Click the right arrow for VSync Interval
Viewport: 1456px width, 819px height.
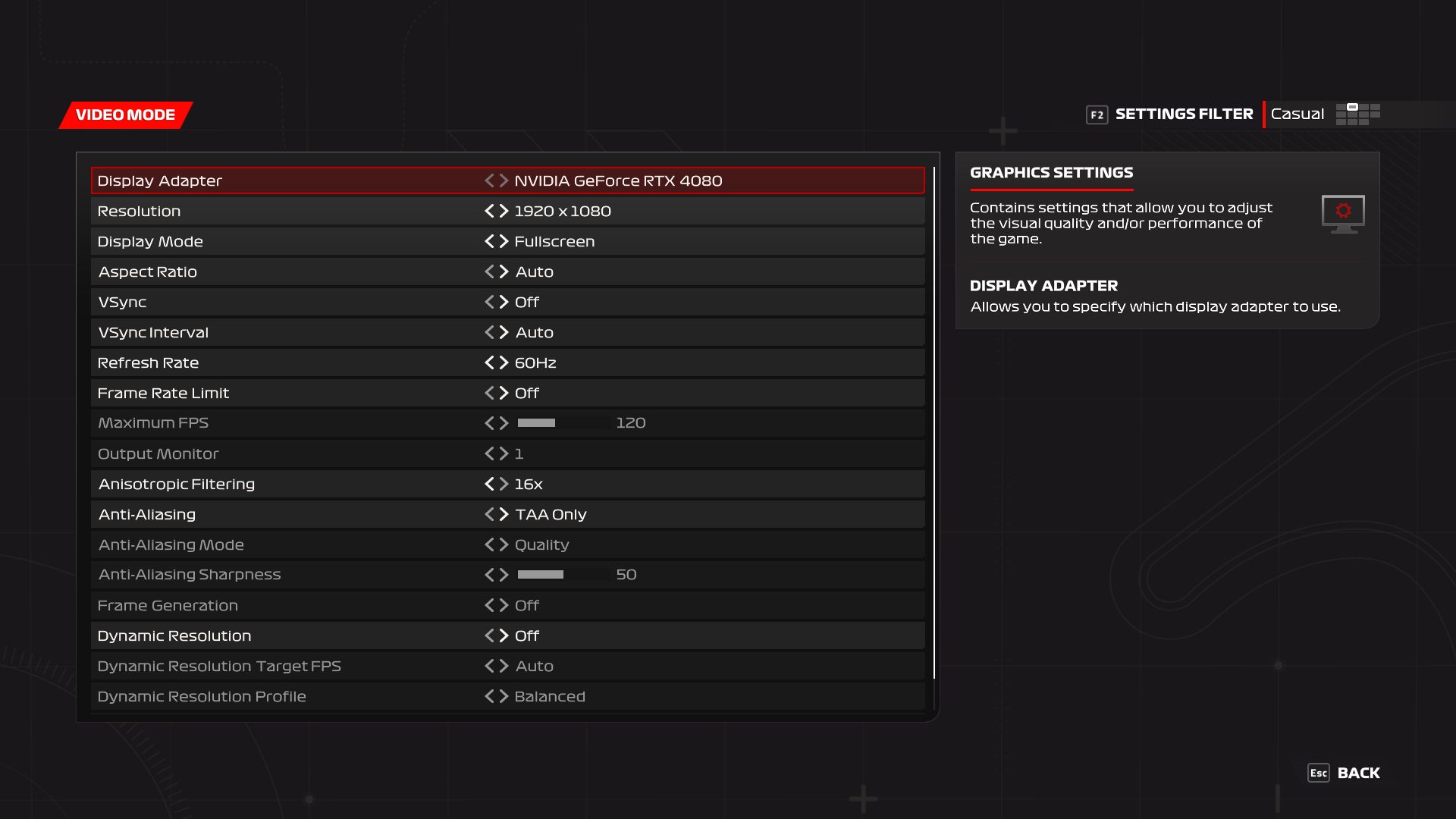504,332
